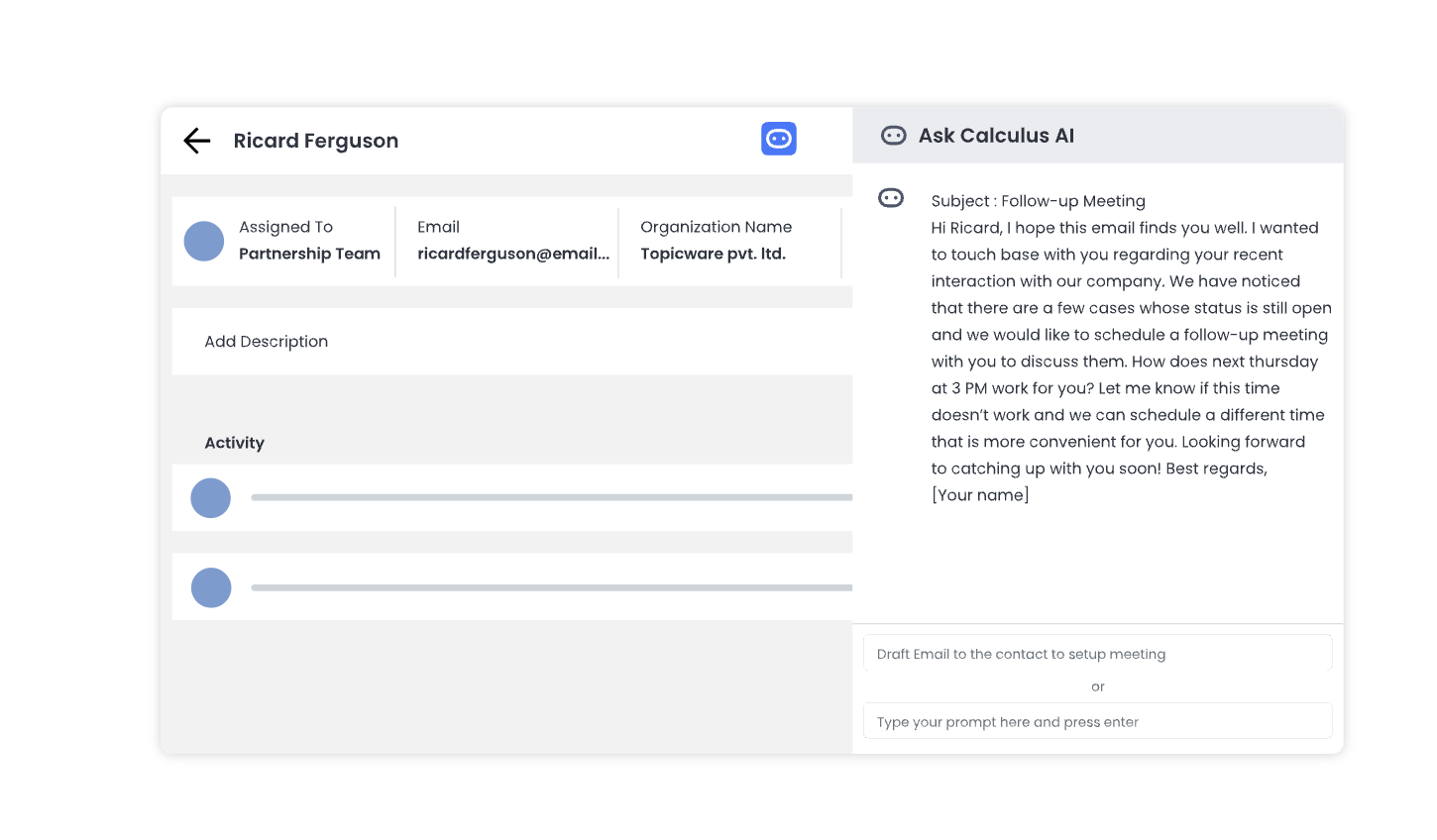Click the bot icon in Ask Calculus AI header
The height and width of the screenshot is (840, 1437).
point(894,136)
